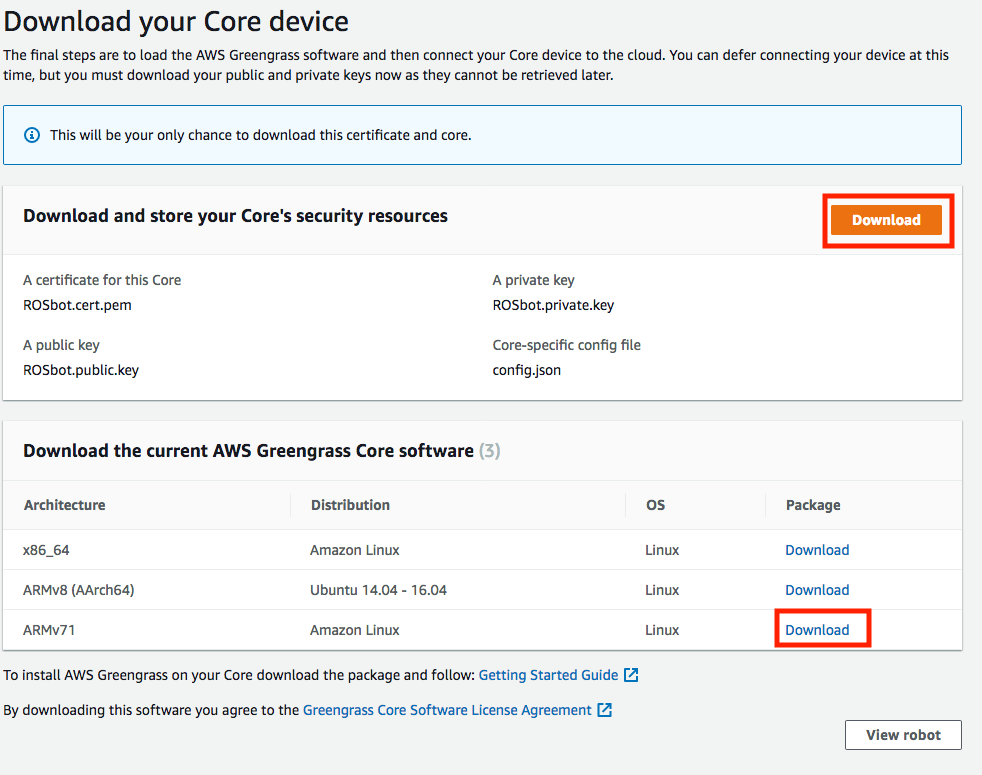Open the Greengrass Core Software License Agreement
Screen dimensions: 982x775
pyautogui.click(x=447, y=710)
